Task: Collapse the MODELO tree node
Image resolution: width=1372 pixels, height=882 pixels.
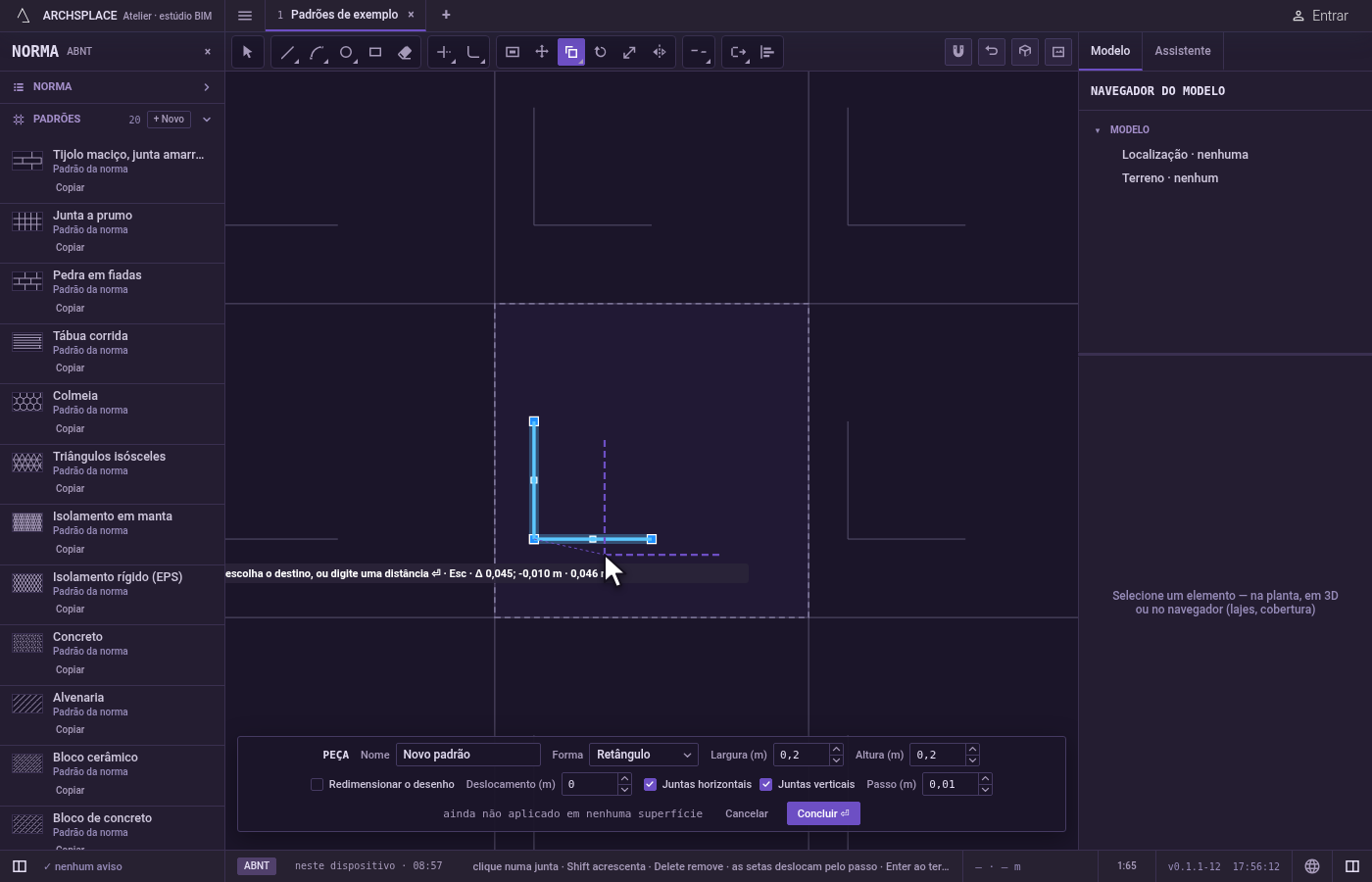Action: coord(1098,130)
